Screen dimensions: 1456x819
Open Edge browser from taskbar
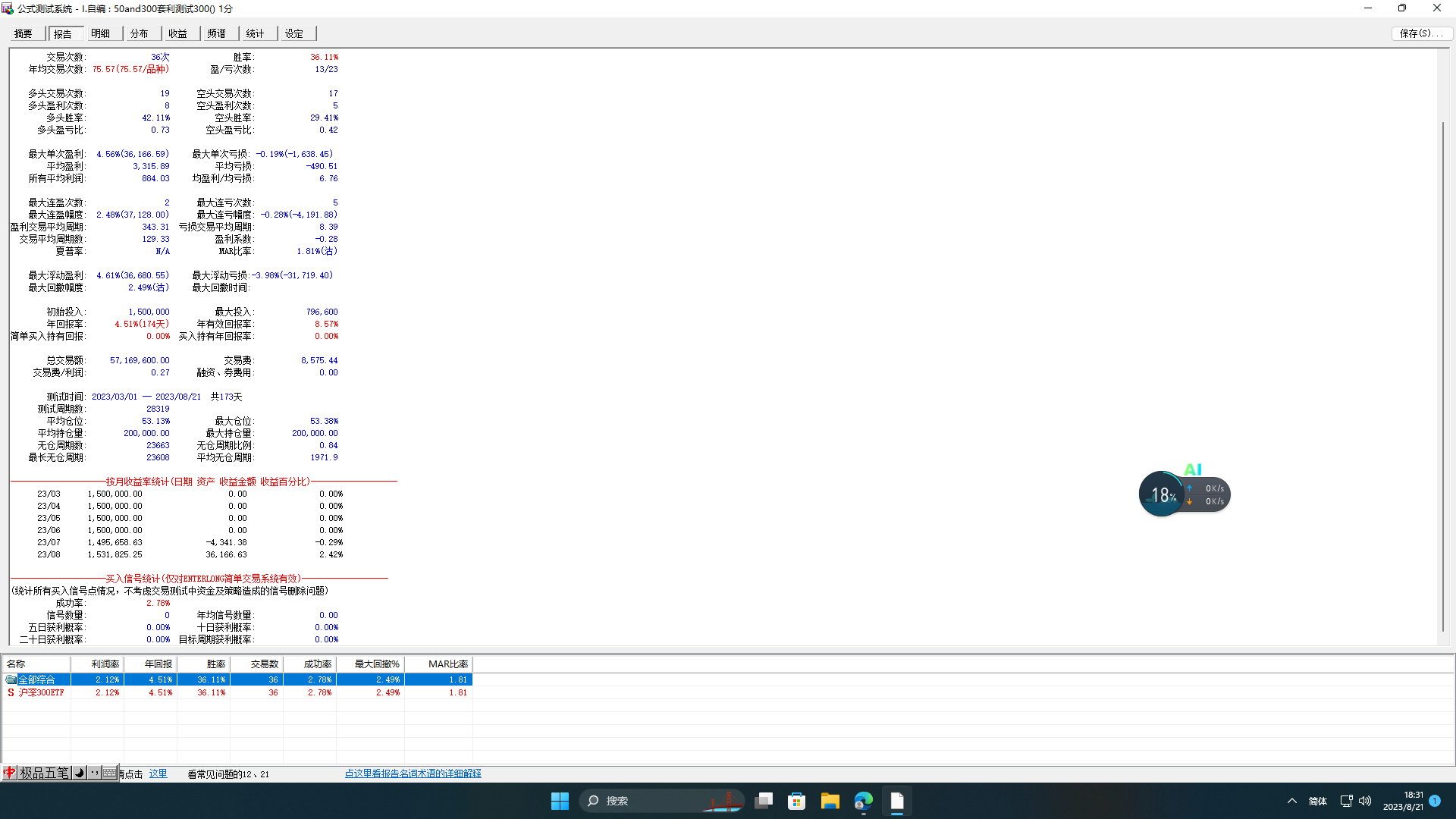coord(863,801)
